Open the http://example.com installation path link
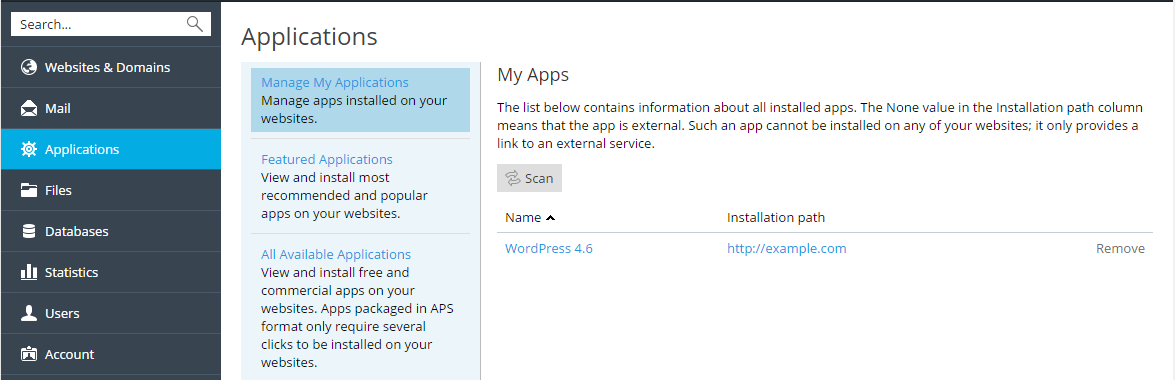Image resolution: width=1175 pixels, height=380 pixels. point(787,248)
